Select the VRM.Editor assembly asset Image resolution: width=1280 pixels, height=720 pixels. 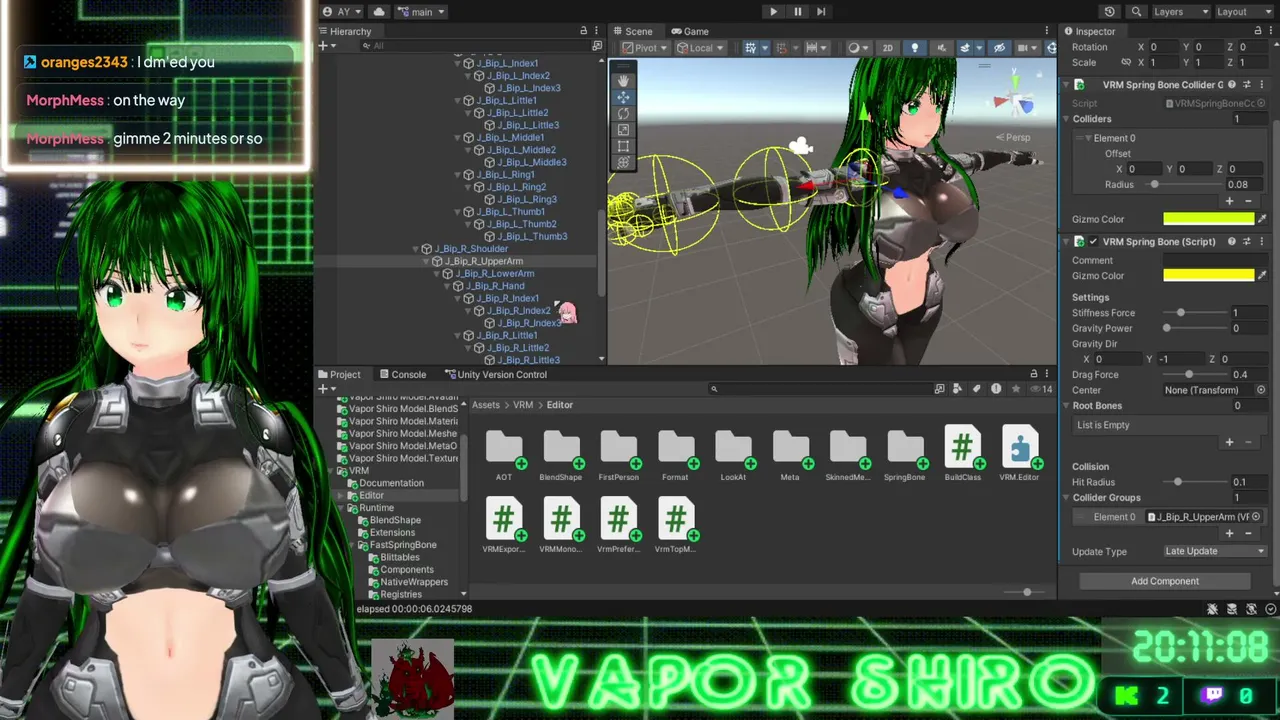1020,455
